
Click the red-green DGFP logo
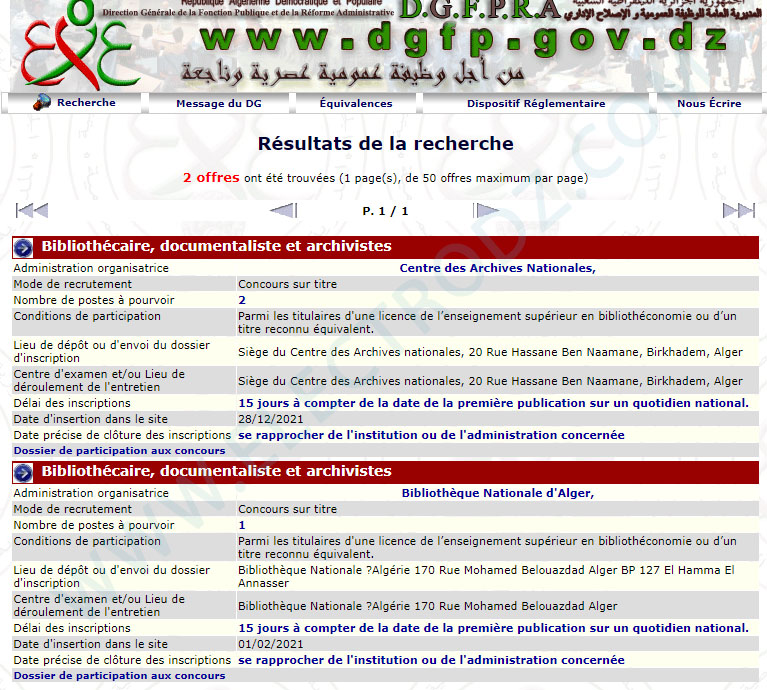point(78,45)
